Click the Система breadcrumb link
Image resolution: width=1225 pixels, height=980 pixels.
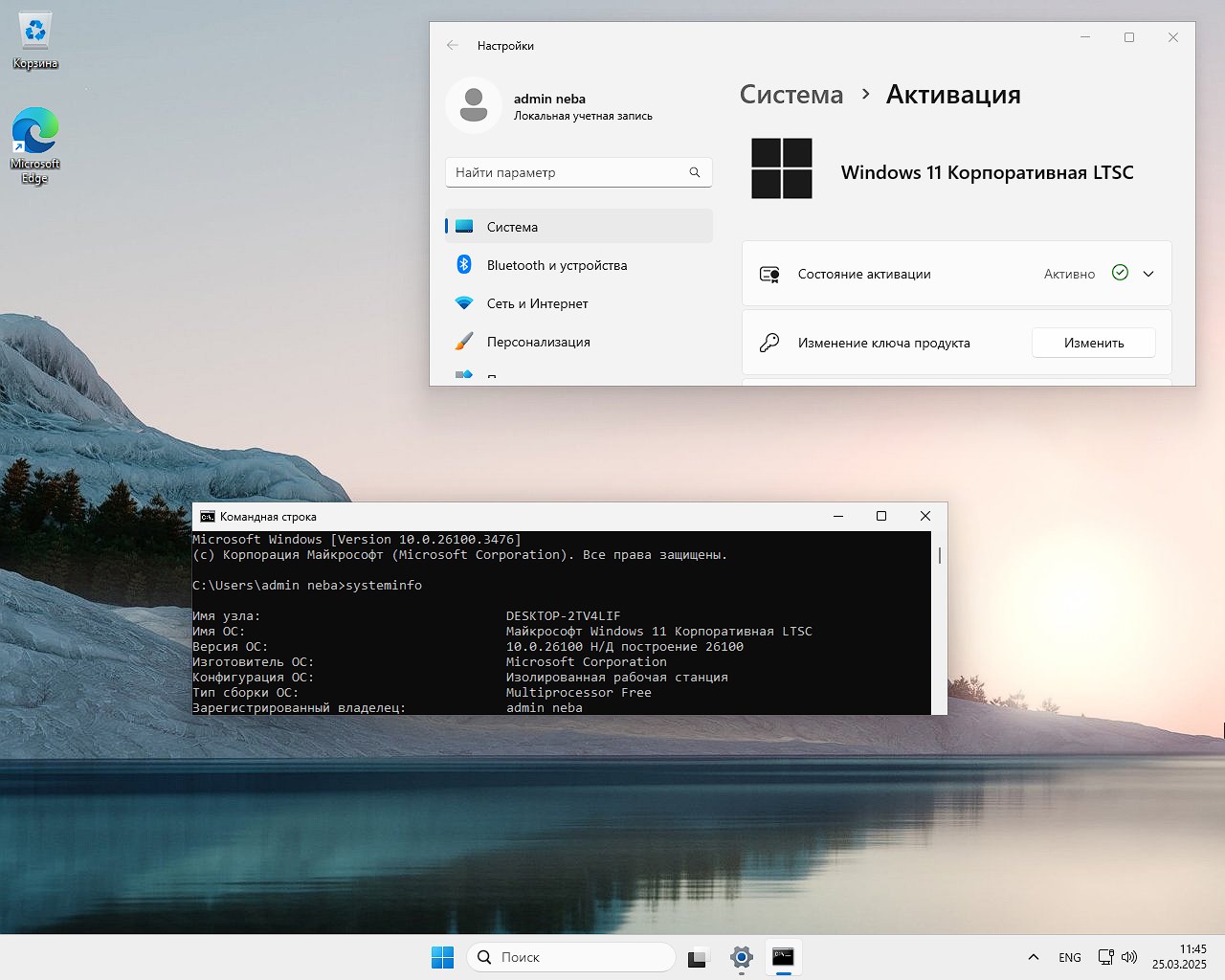791,95
